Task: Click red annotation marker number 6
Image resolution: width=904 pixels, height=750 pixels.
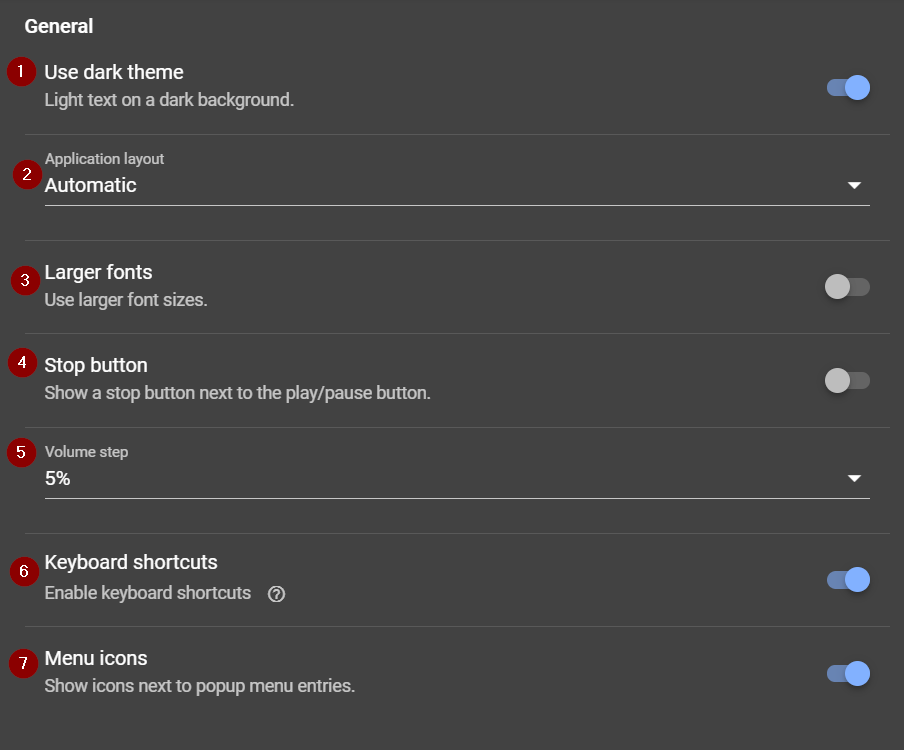Action: pos(25,572)
